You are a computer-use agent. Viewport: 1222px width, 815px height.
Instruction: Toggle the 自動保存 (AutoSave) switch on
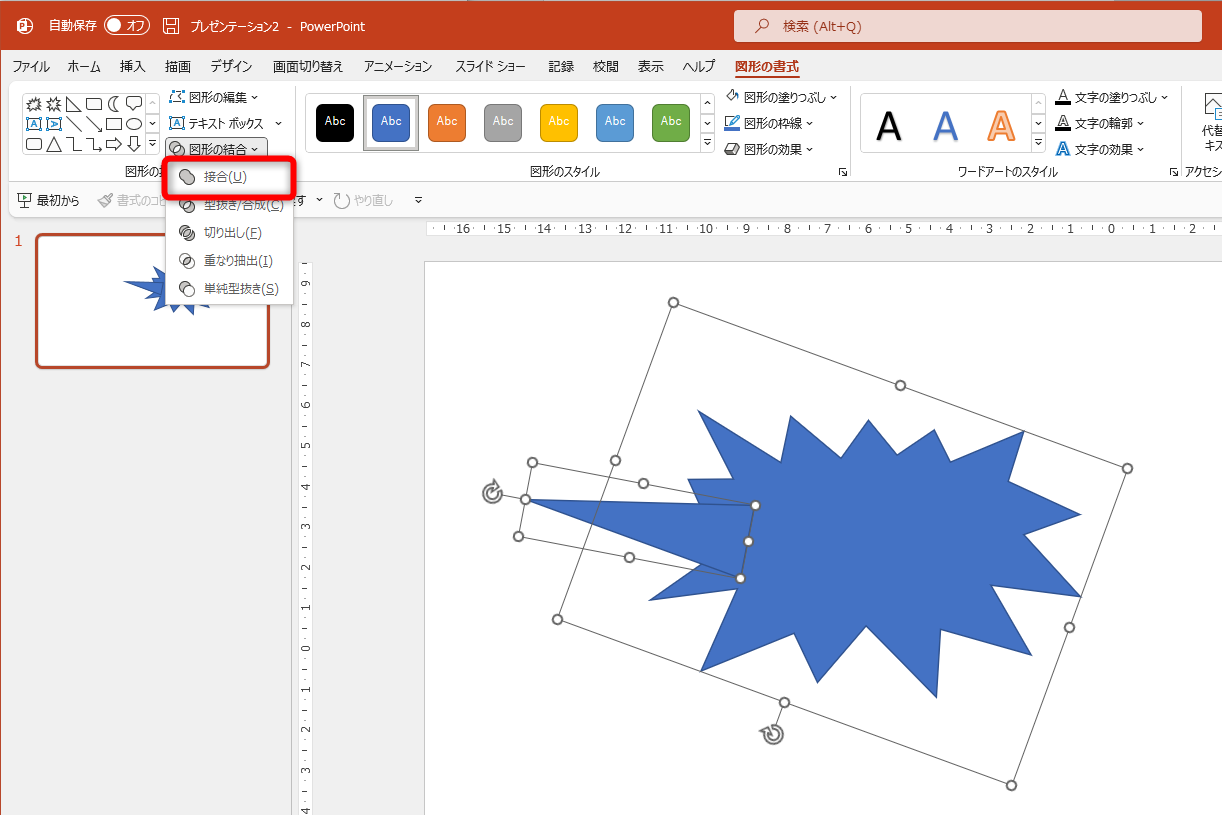(125, 25)
